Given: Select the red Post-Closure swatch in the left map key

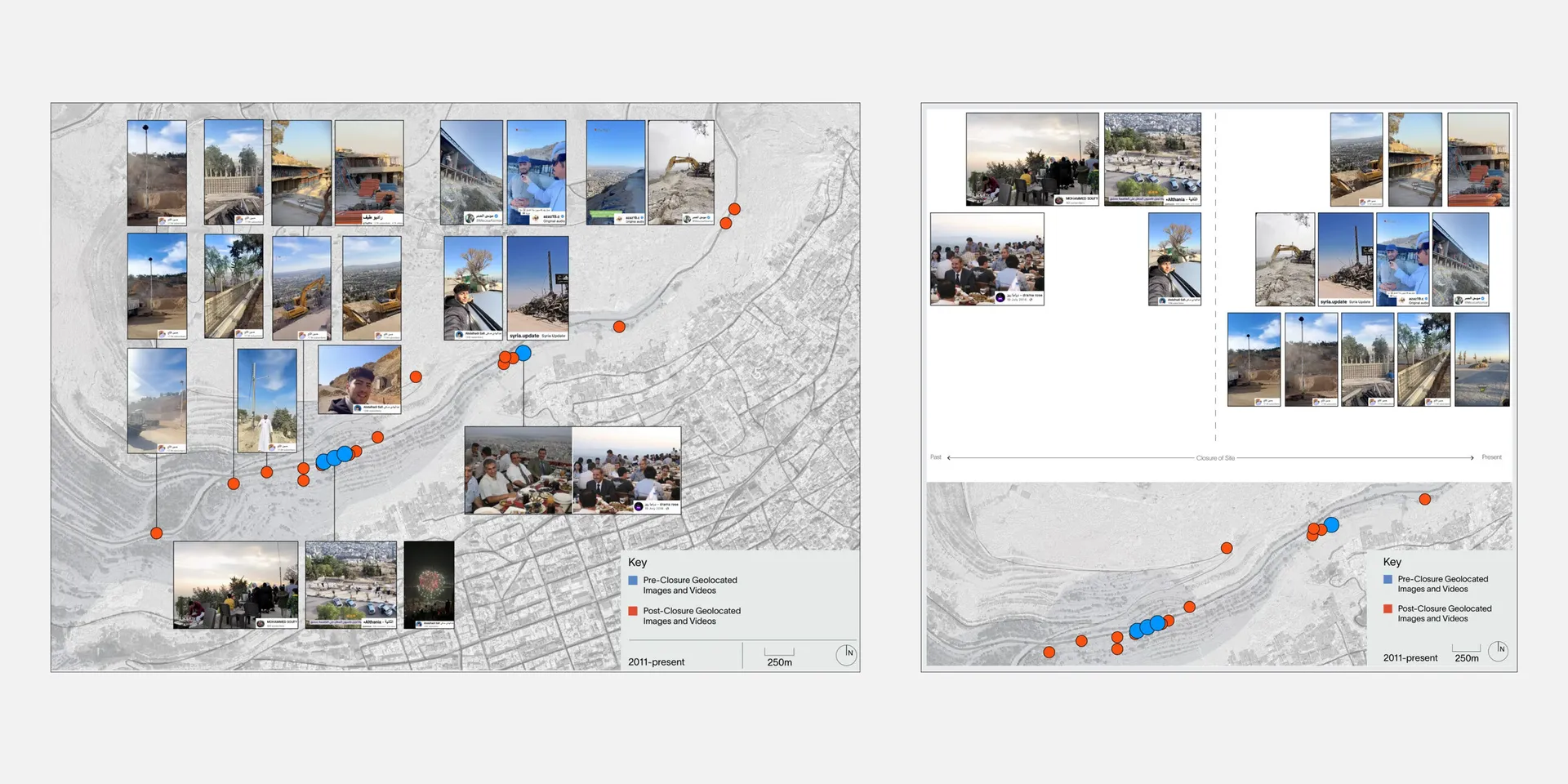Looking at the screenshot, I should coord(633,611).
